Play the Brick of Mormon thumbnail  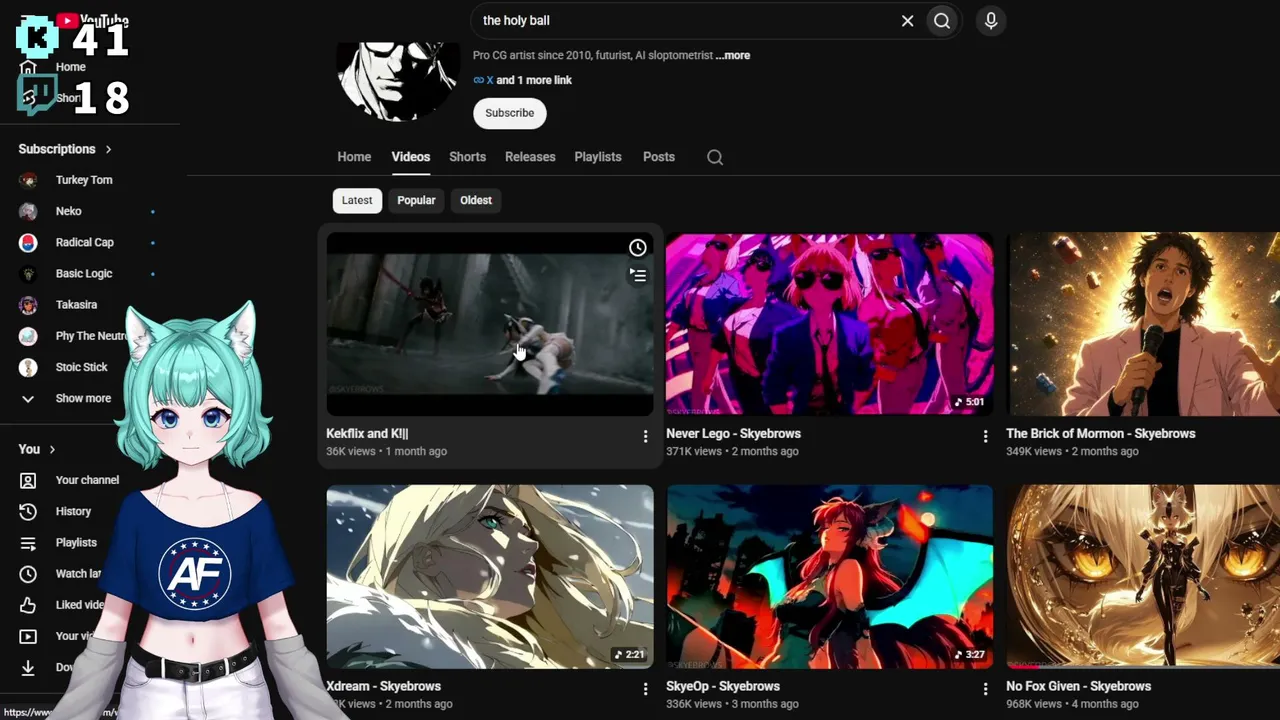(1143, 324)
